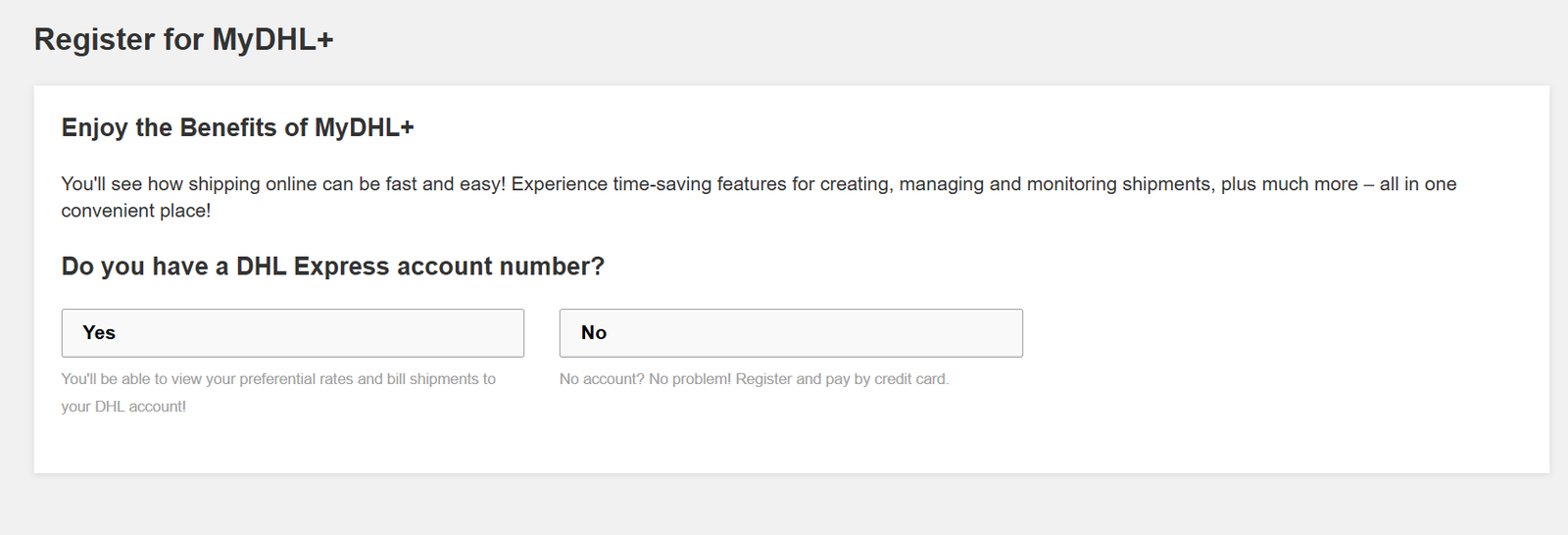This screenshot has width=1568, height=535.
Task: Click the bold 'No' label text
Action: pos(594,333)
